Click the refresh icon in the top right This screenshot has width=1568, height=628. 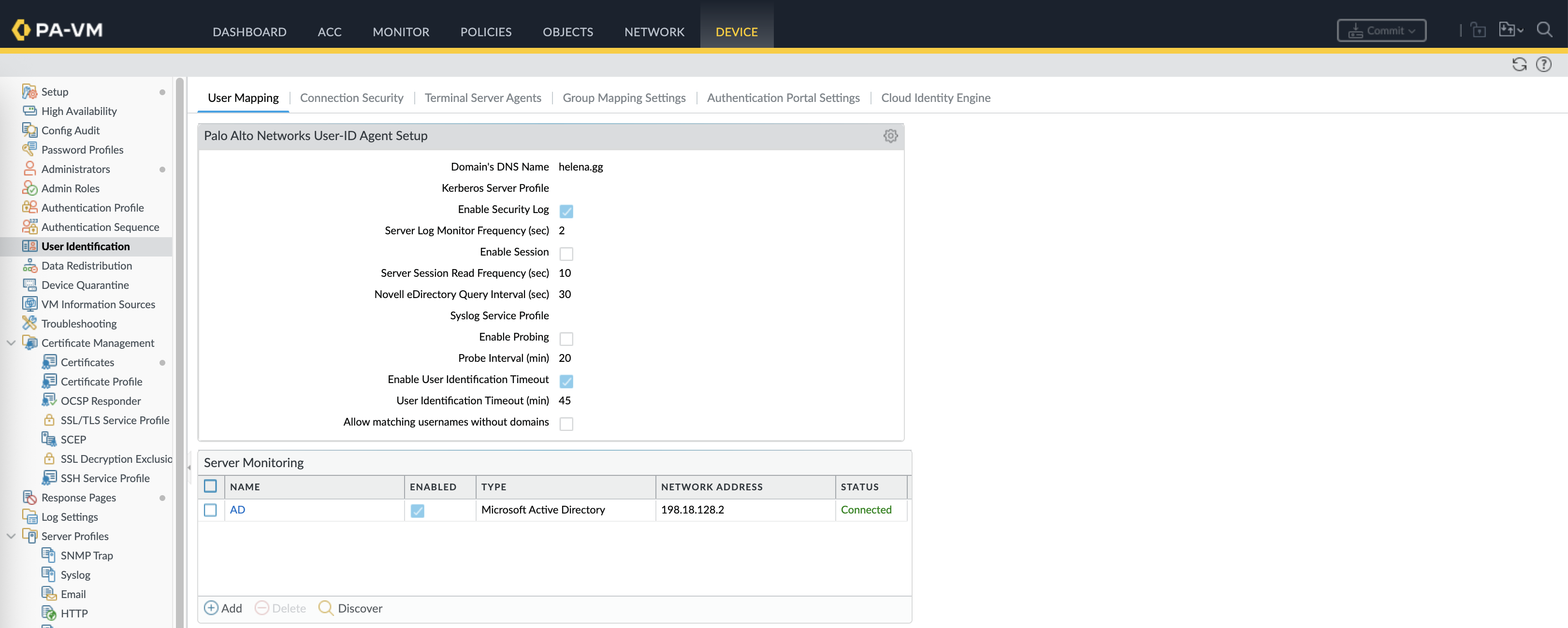coord(1519,65)
